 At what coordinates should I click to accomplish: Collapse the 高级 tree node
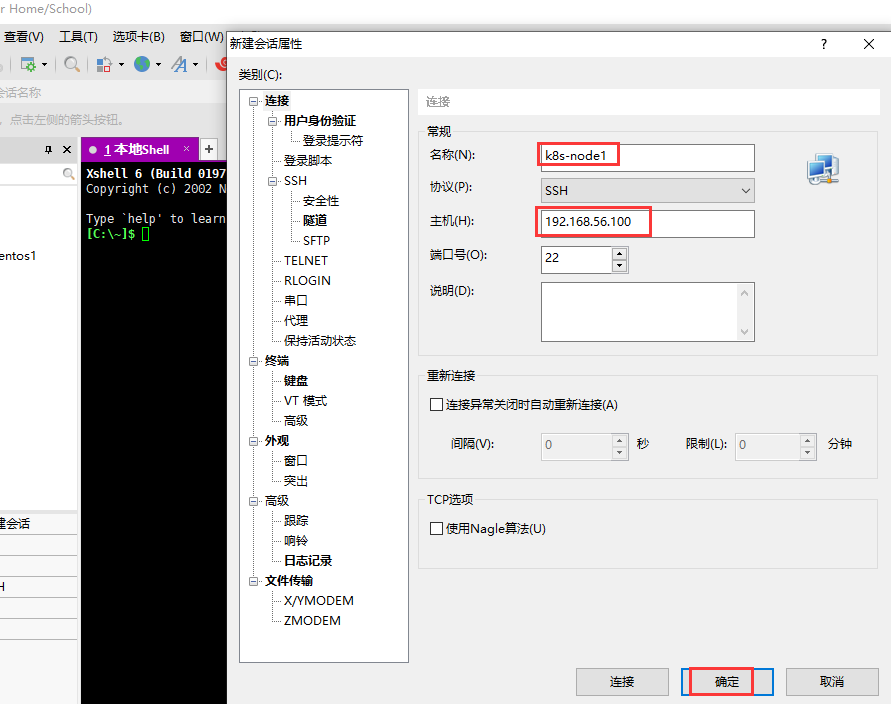[253, 502]
